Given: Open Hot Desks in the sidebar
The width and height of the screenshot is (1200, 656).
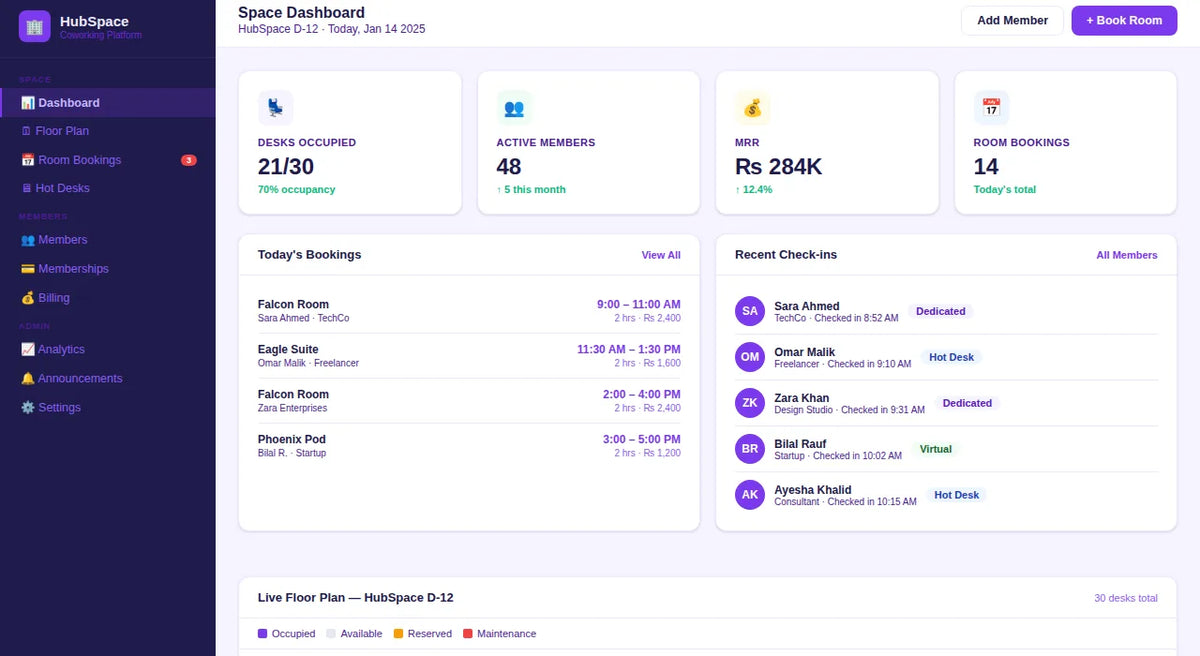Looking at the screenshot, I should 108,188.
